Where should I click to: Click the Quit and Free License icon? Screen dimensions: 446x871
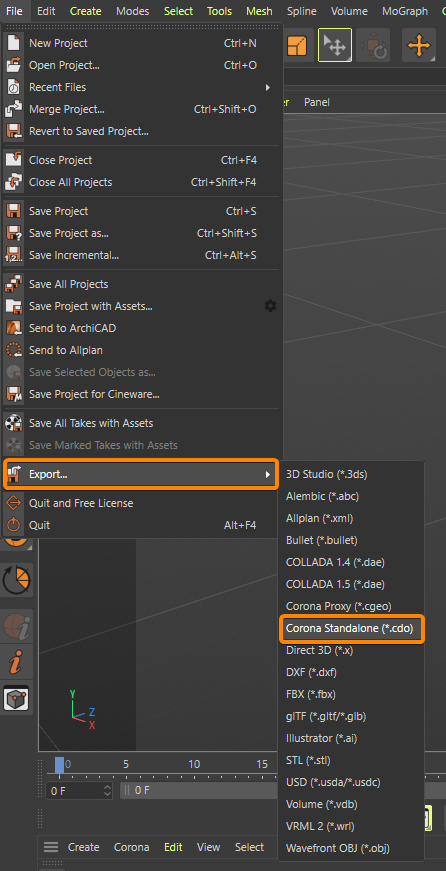tap(13, 503)
